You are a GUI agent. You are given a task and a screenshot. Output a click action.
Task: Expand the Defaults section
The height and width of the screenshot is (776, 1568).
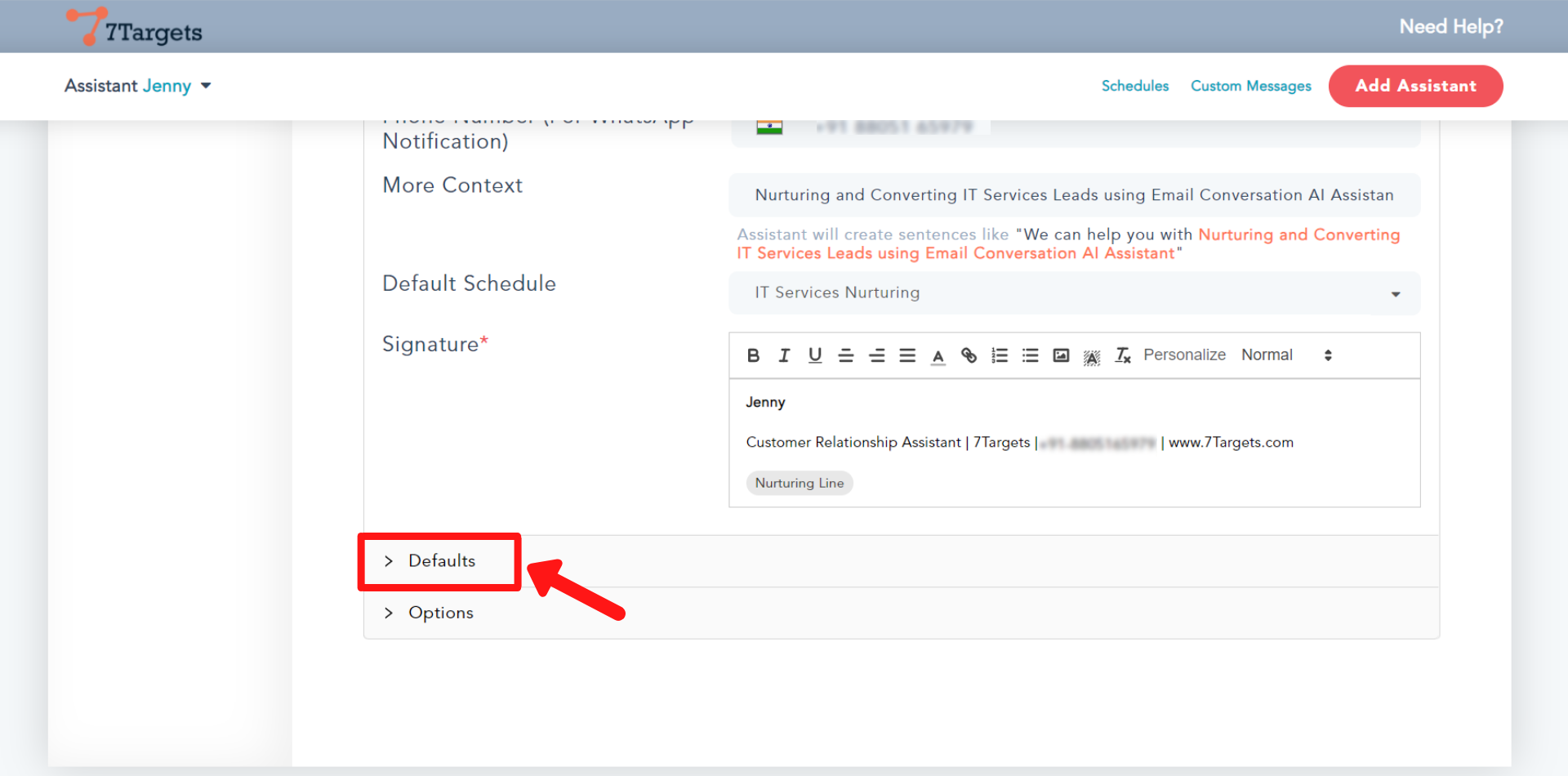(441, 561)
